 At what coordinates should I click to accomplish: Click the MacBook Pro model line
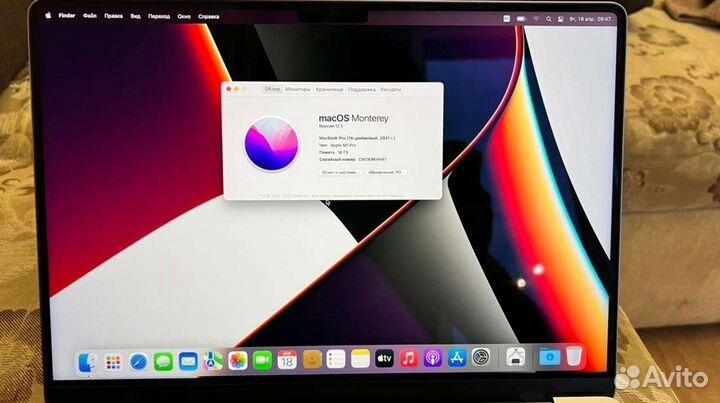pyautogui.click(x=357, y=138)
